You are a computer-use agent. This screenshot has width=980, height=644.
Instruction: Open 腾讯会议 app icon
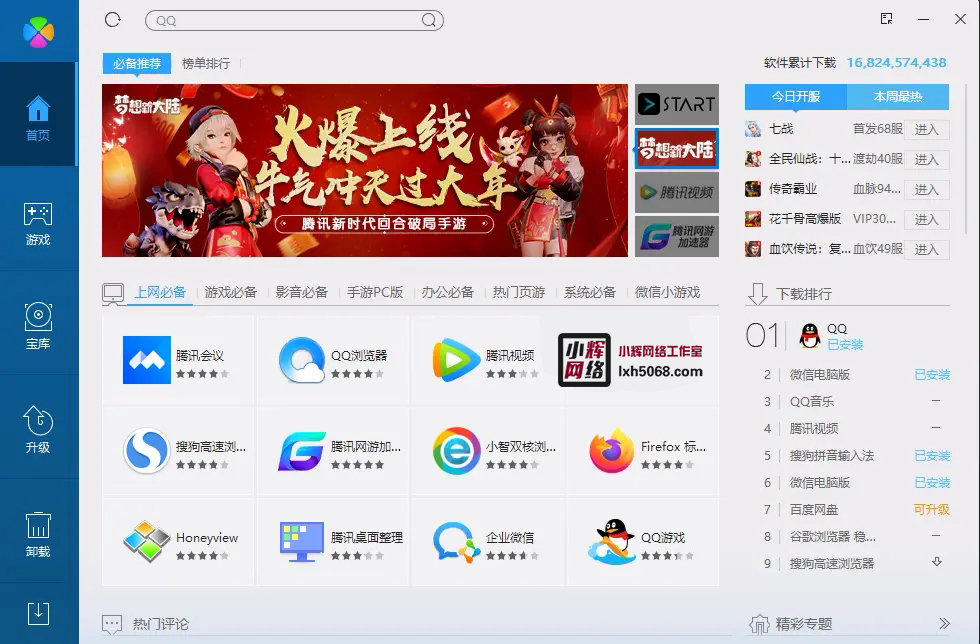(x=147, y=360)
